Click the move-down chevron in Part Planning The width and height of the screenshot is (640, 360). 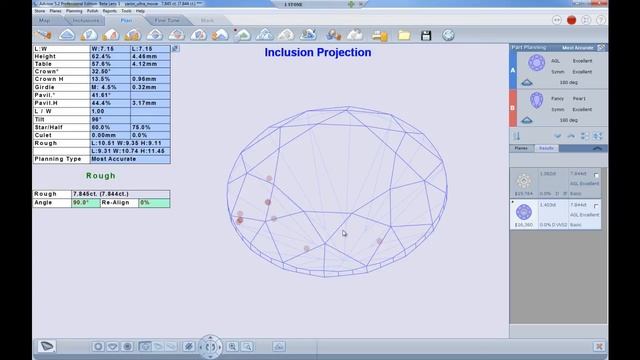[x=558, y=136]
